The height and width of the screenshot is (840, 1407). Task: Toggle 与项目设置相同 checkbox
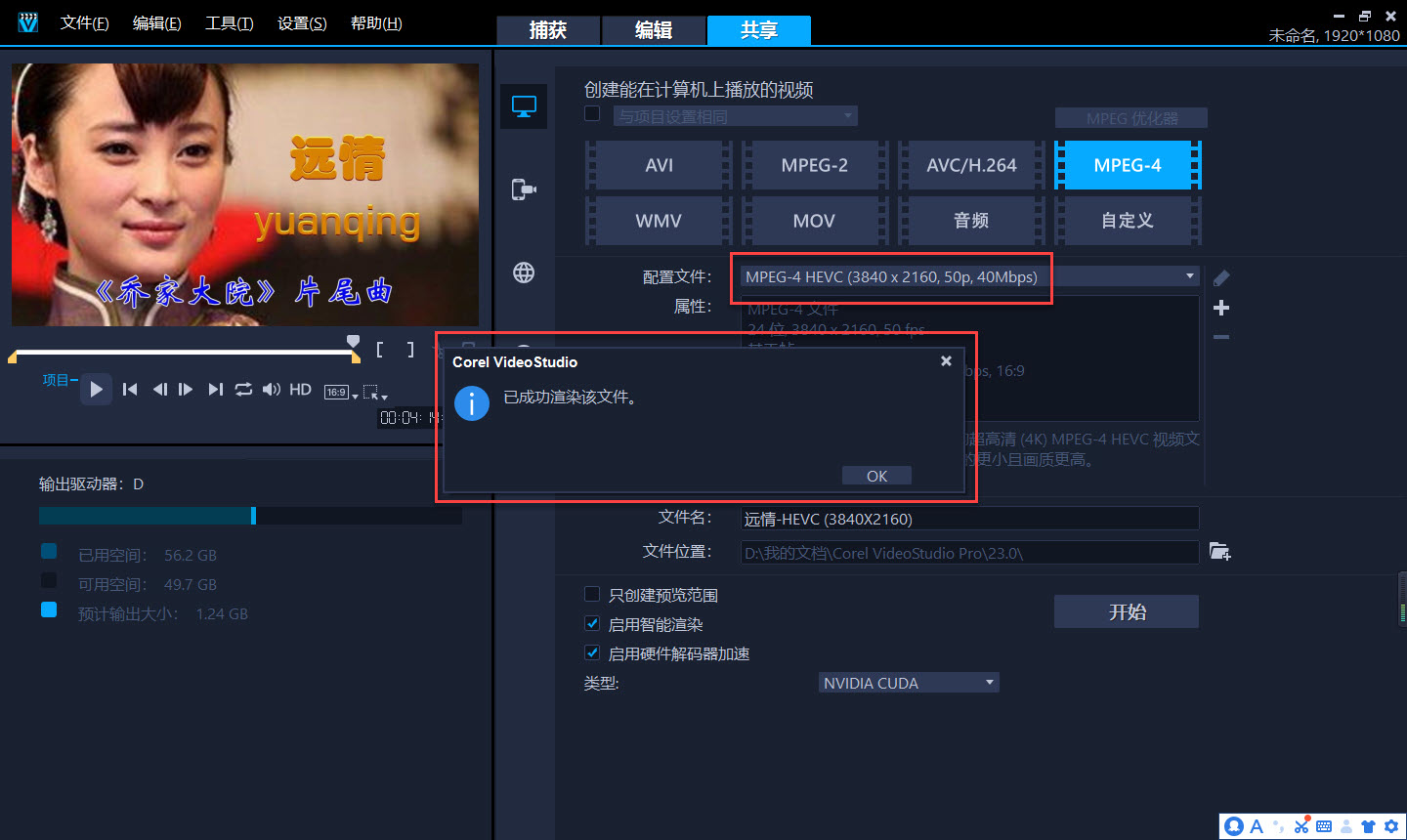pyautogui.click(x=591, y=114)
